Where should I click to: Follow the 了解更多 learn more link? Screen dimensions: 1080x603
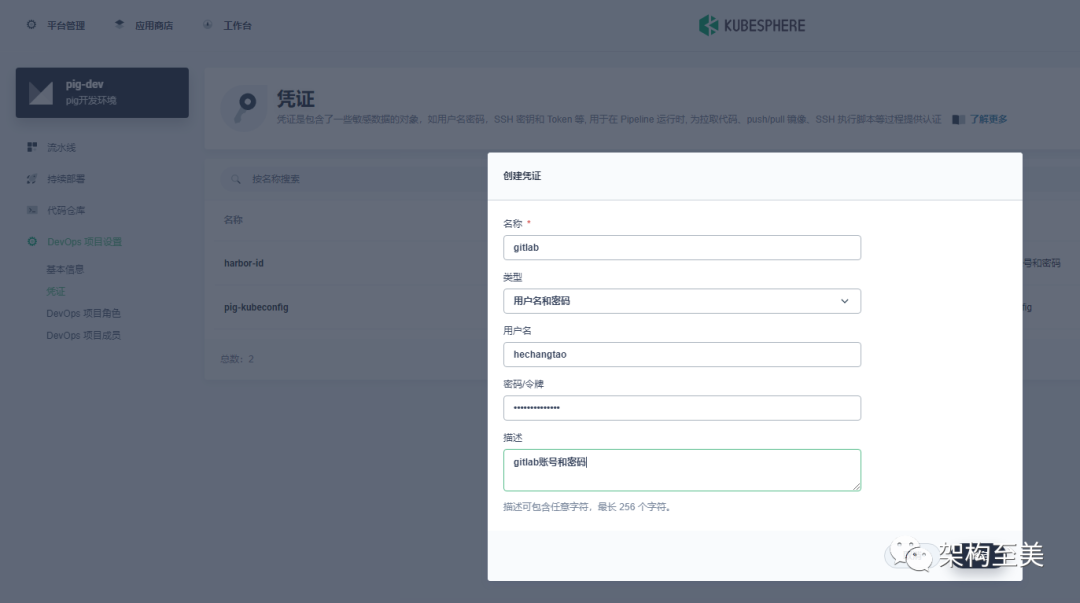coord(988,119)
